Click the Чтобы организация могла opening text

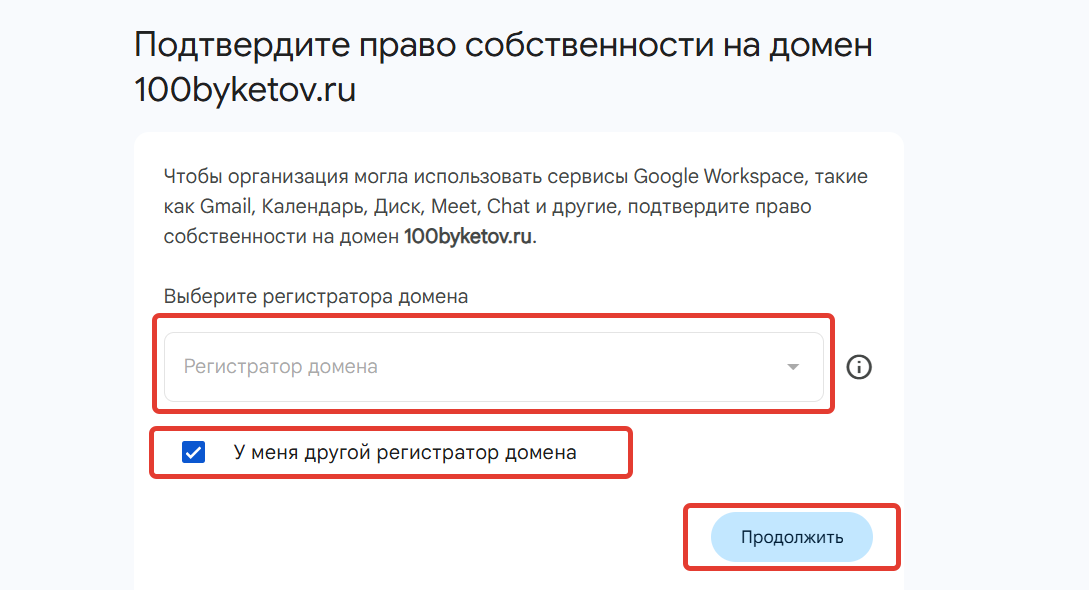click(285, 176)
